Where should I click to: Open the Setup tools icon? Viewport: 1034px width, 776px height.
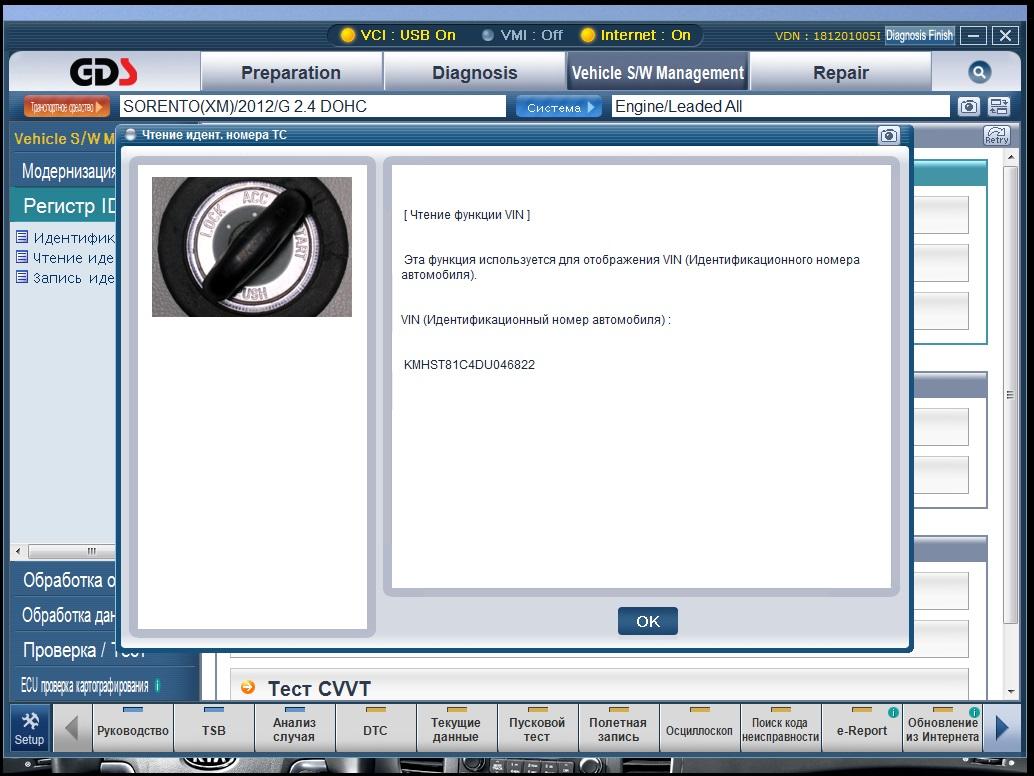[29, 728]
